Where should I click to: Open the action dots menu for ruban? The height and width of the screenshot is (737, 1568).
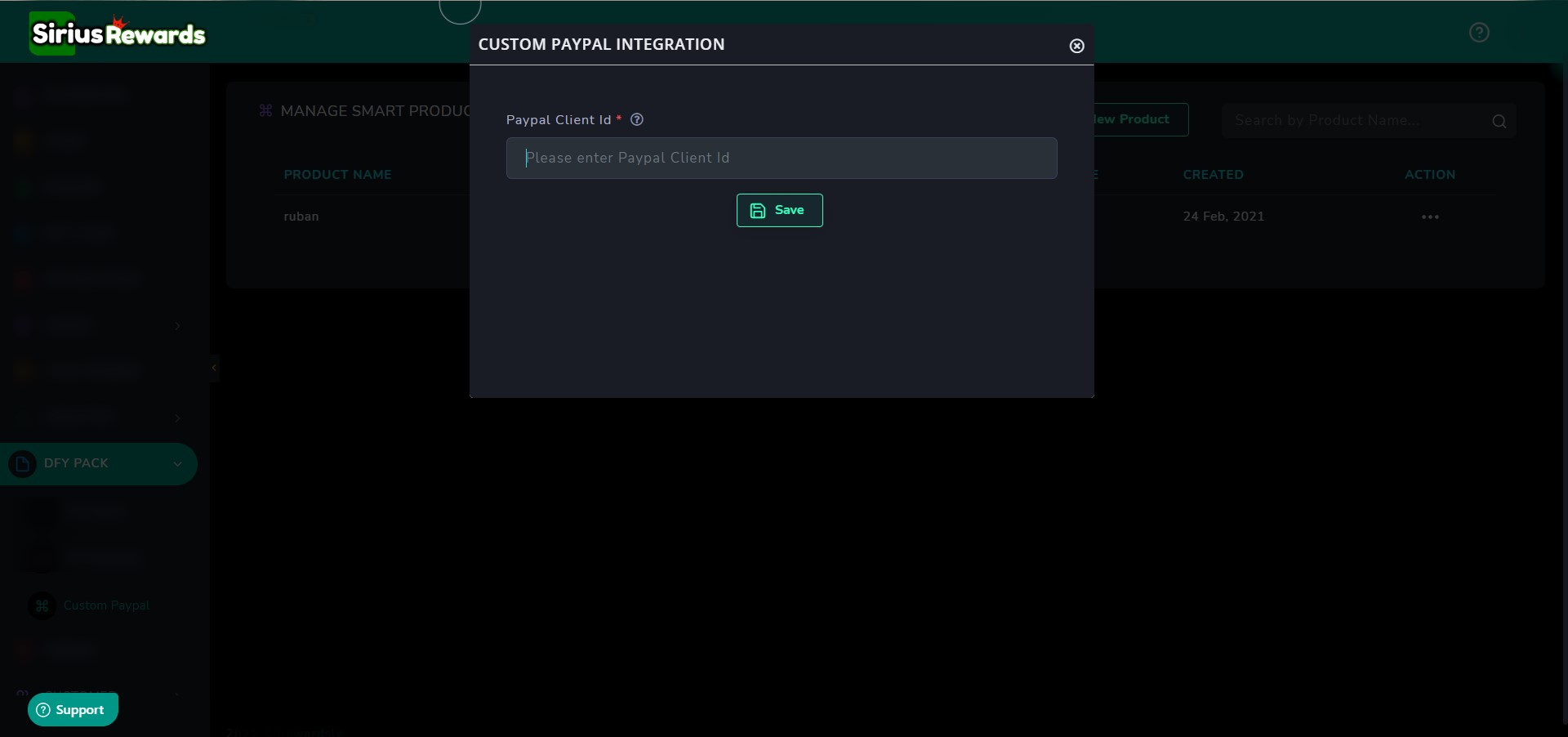(1430, 217)
